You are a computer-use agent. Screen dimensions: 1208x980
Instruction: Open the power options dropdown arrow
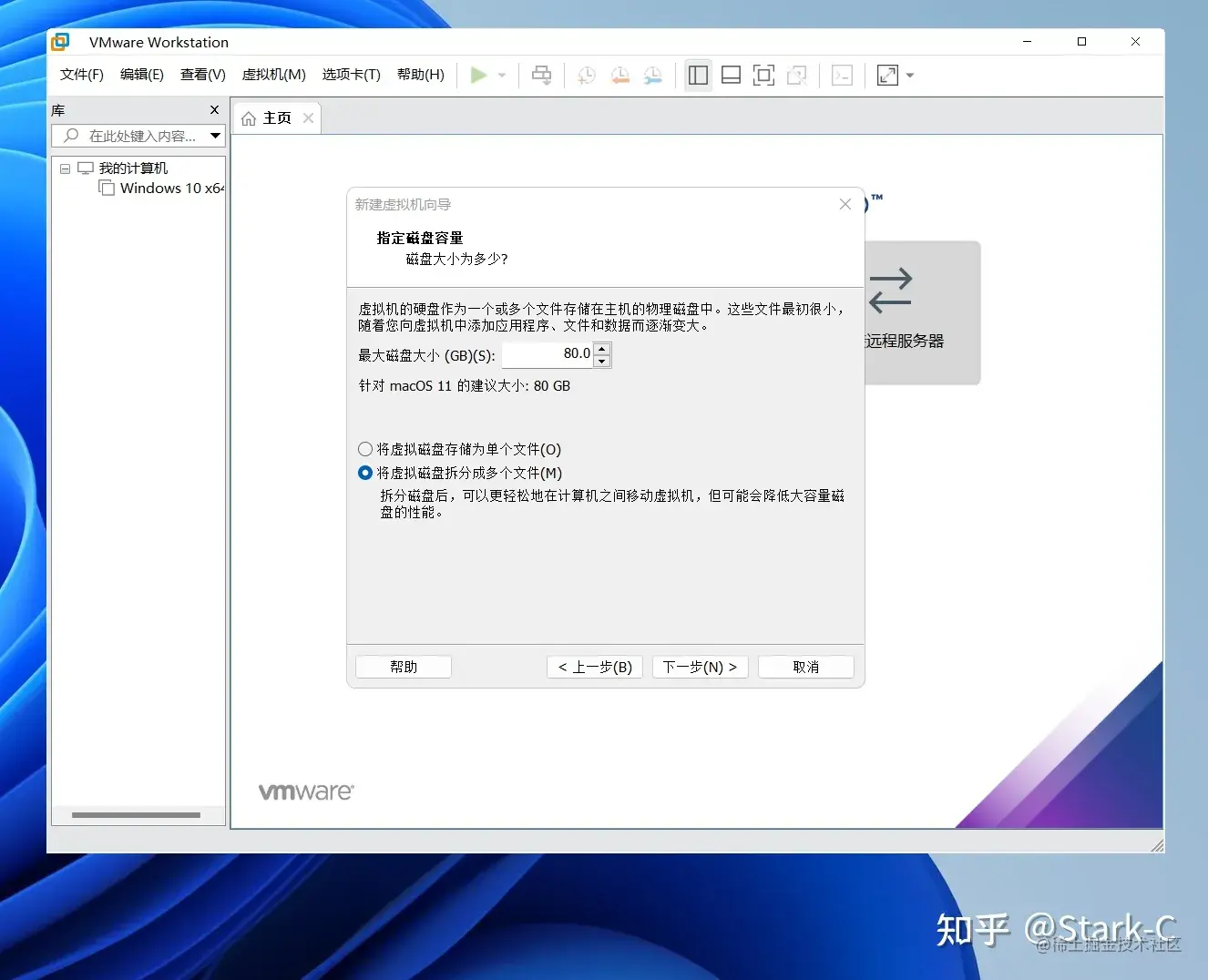pos(502,76)
